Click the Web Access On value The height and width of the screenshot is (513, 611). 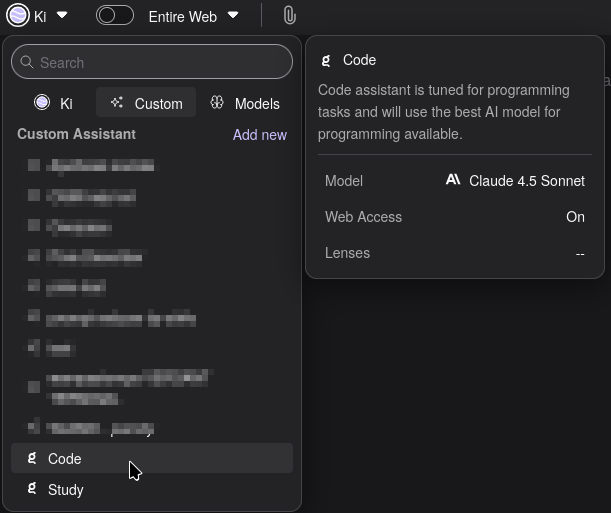[575, 217]
